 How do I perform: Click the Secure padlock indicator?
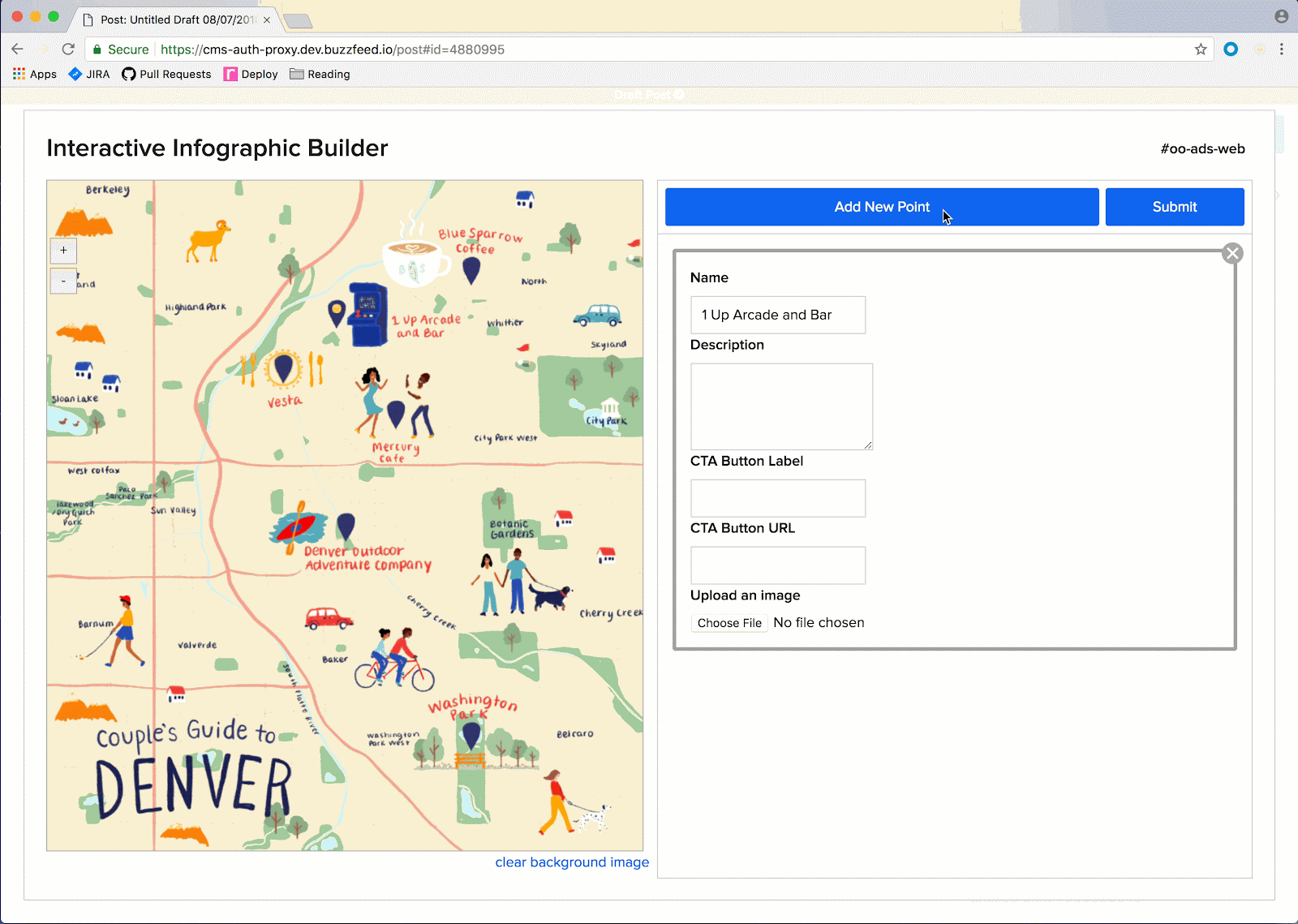click(121, 49)
